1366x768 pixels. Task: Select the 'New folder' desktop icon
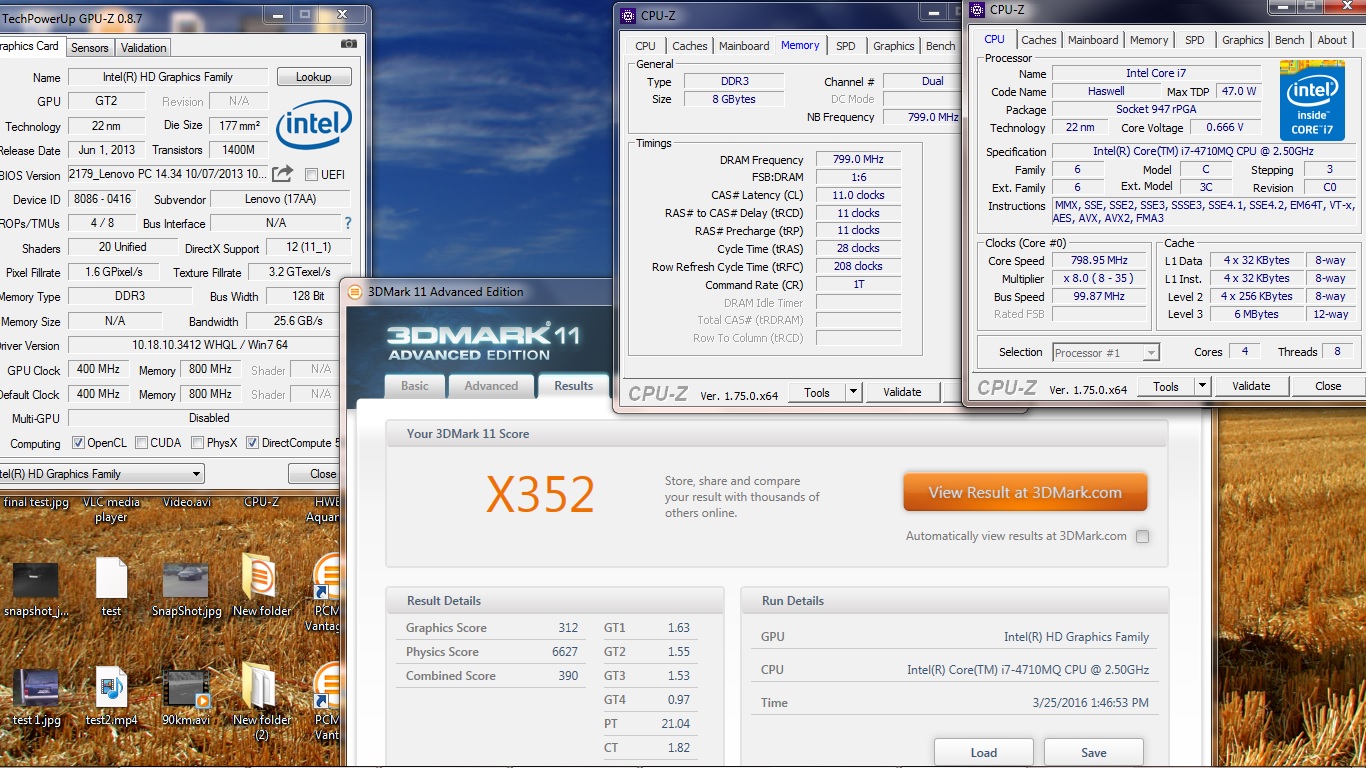(261, 586)
